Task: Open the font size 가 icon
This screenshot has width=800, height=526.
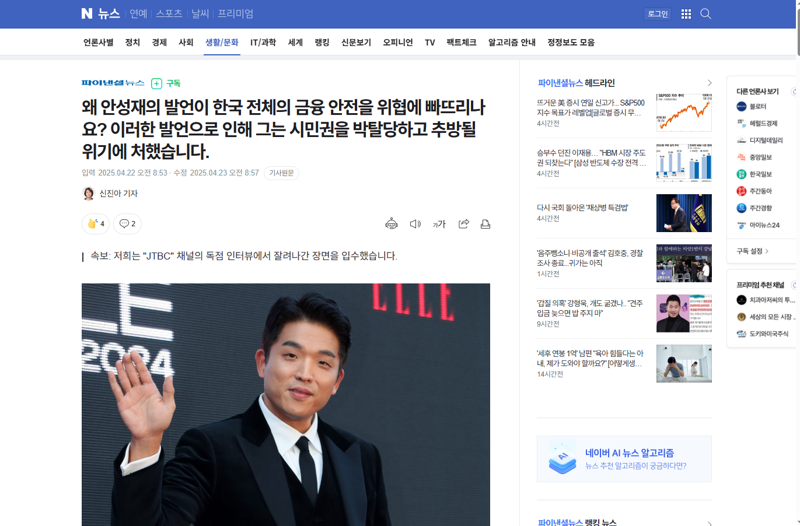Action: pyautogui.click(x=439, y=223)
